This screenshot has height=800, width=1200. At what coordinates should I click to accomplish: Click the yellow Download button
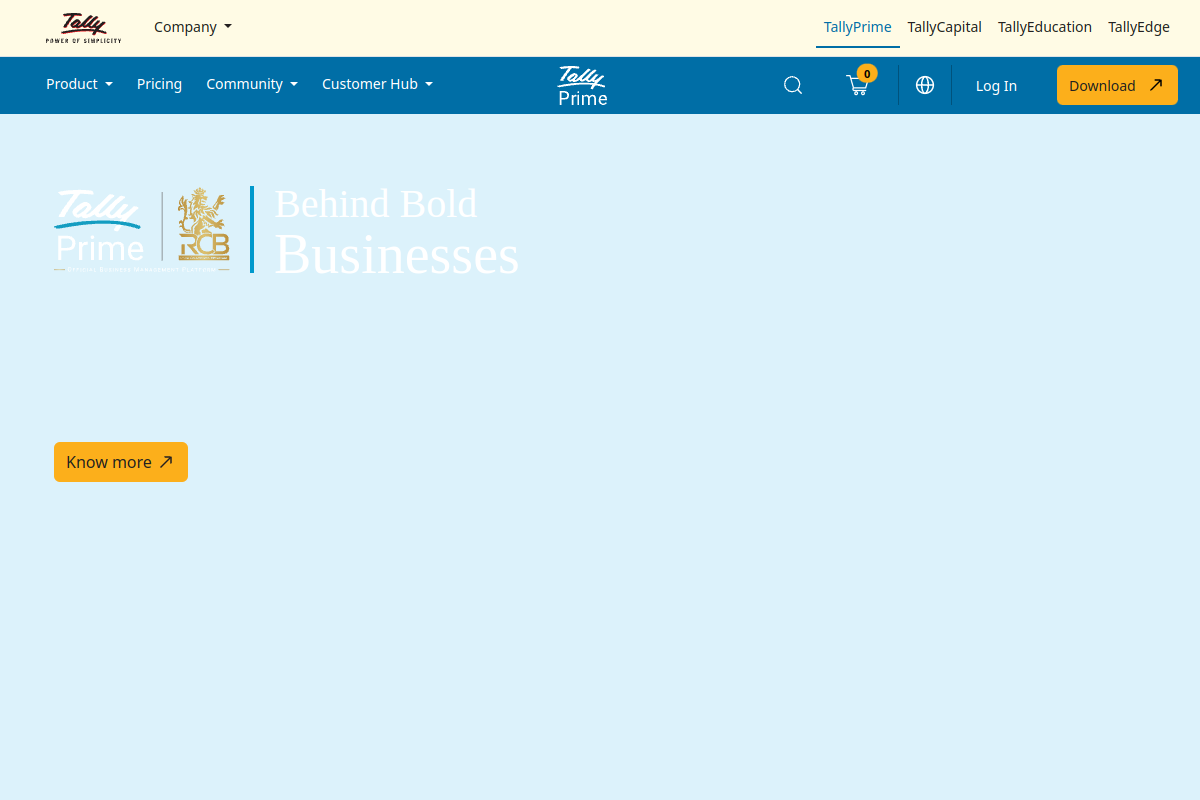coord(1117,85)
